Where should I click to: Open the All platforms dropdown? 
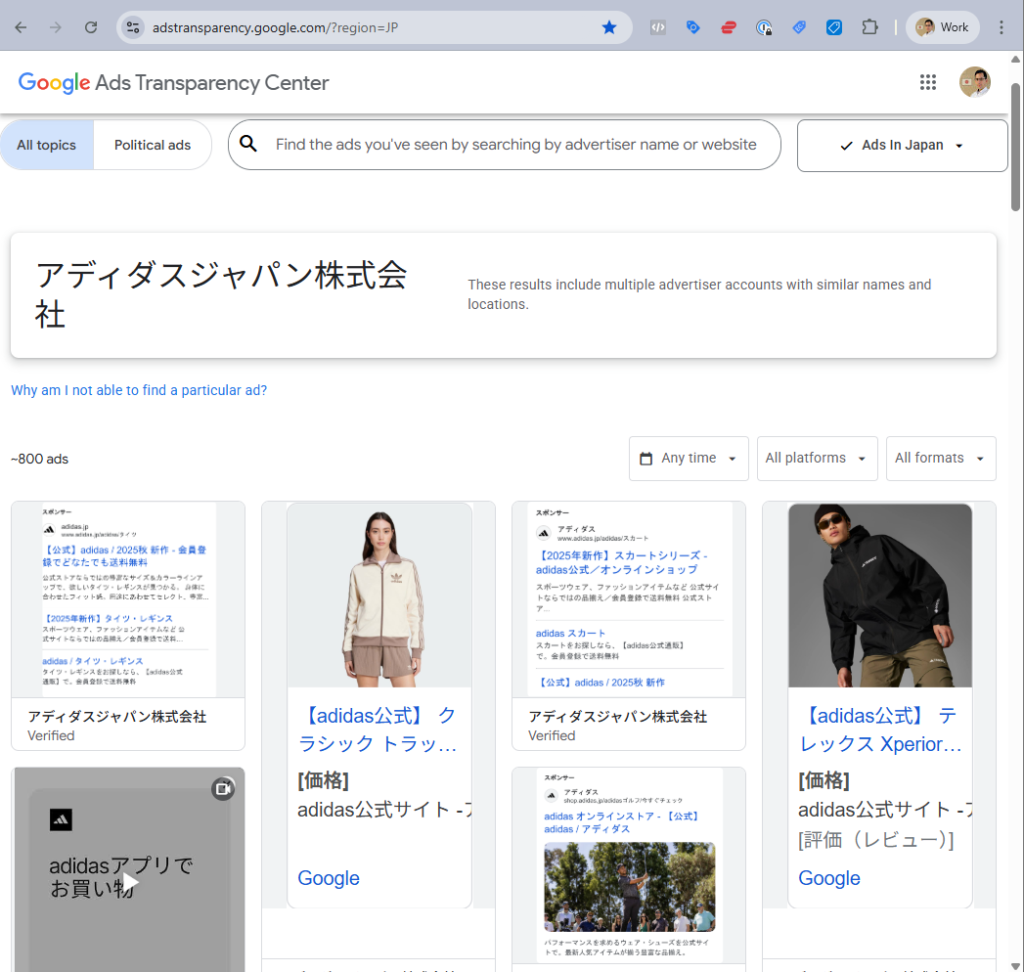point(817,458)
